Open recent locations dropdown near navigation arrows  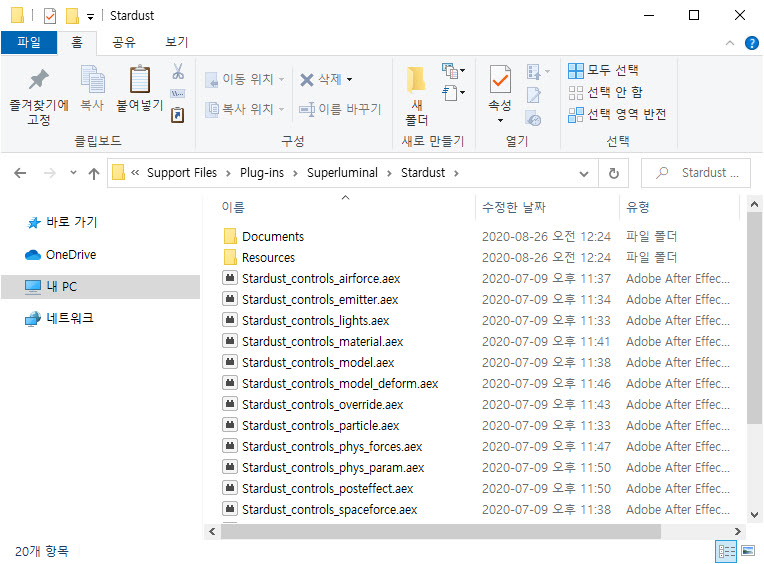click(x=73, y=172)
